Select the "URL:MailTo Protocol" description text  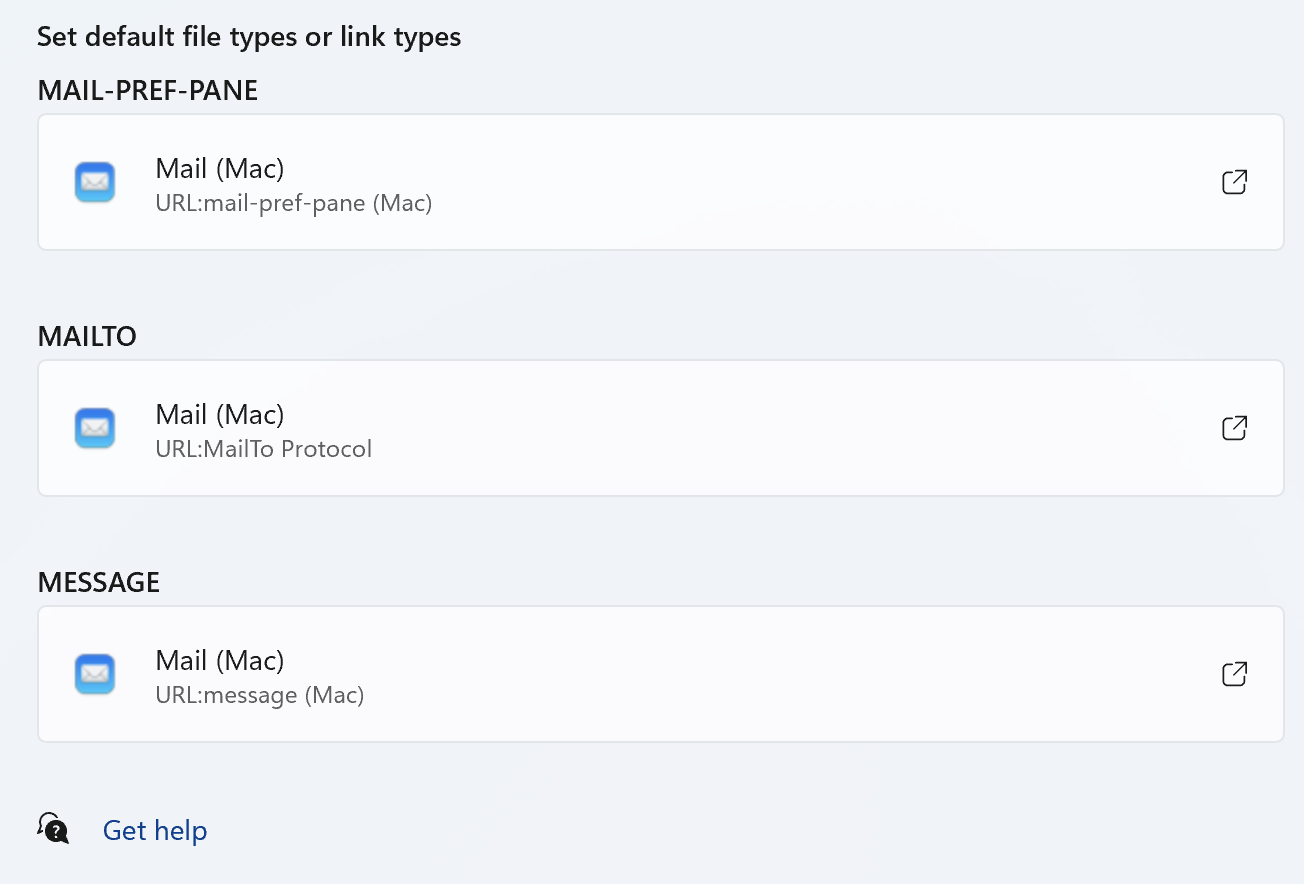264,449
